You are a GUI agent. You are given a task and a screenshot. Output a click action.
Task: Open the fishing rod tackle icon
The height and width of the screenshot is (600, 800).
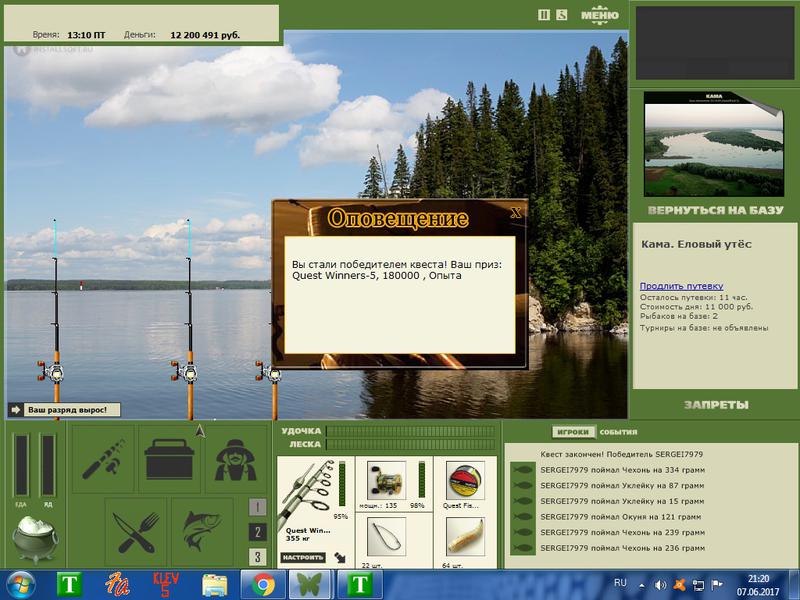103,460
